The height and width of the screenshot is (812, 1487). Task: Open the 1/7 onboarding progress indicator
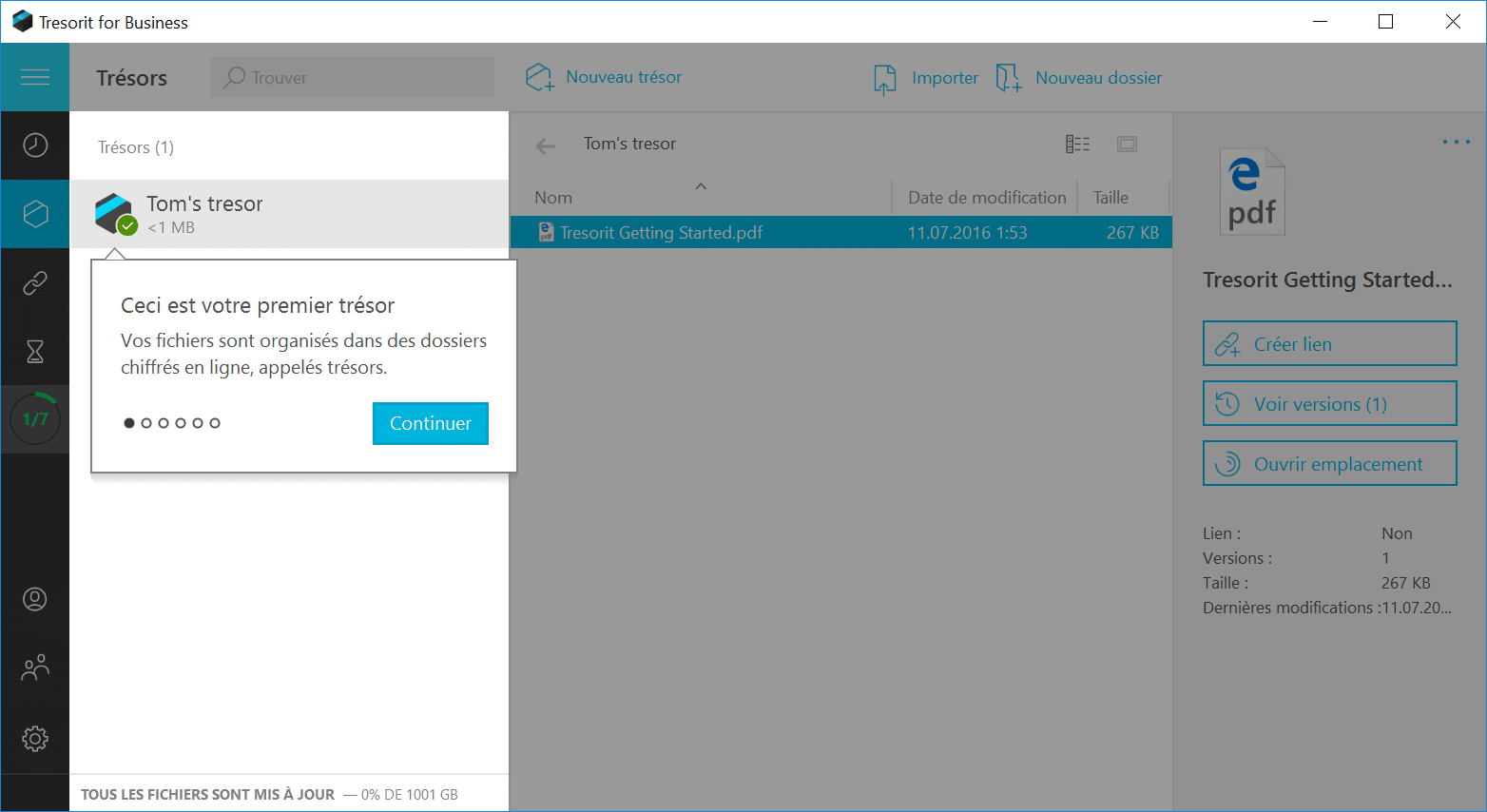click(35, 419)
